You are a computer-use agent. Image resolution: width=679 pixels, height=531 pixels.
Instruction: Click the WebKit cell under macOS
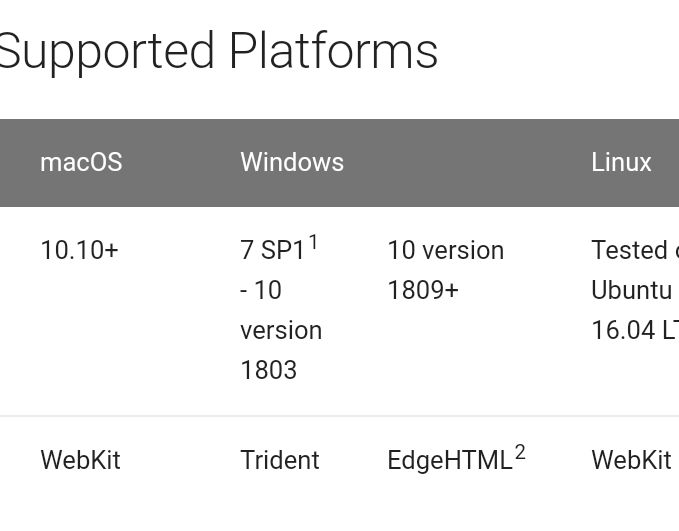[x=81, y=460]
